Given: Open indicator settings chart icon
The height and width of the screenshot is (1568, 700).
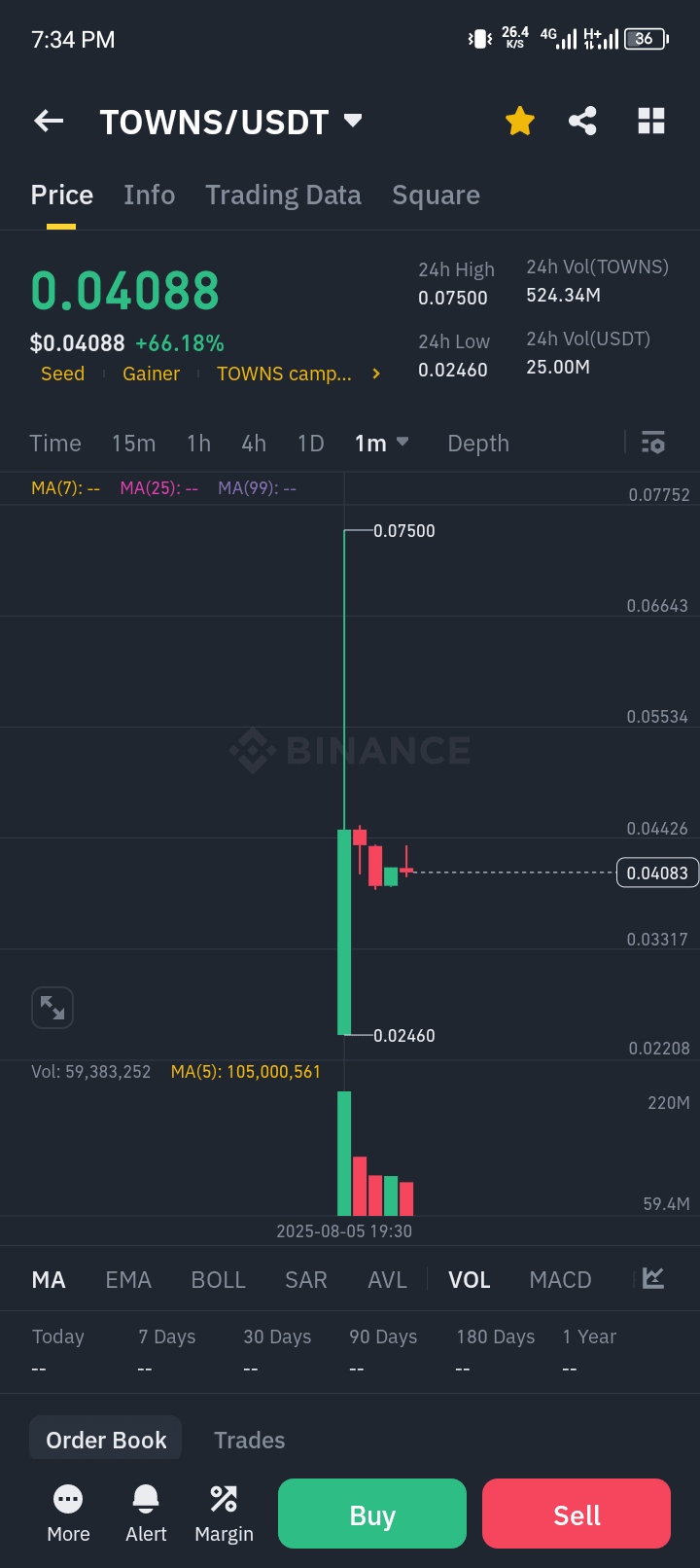Looking at the screenshot, I should pyautogui.click(x=653, y=1278).
